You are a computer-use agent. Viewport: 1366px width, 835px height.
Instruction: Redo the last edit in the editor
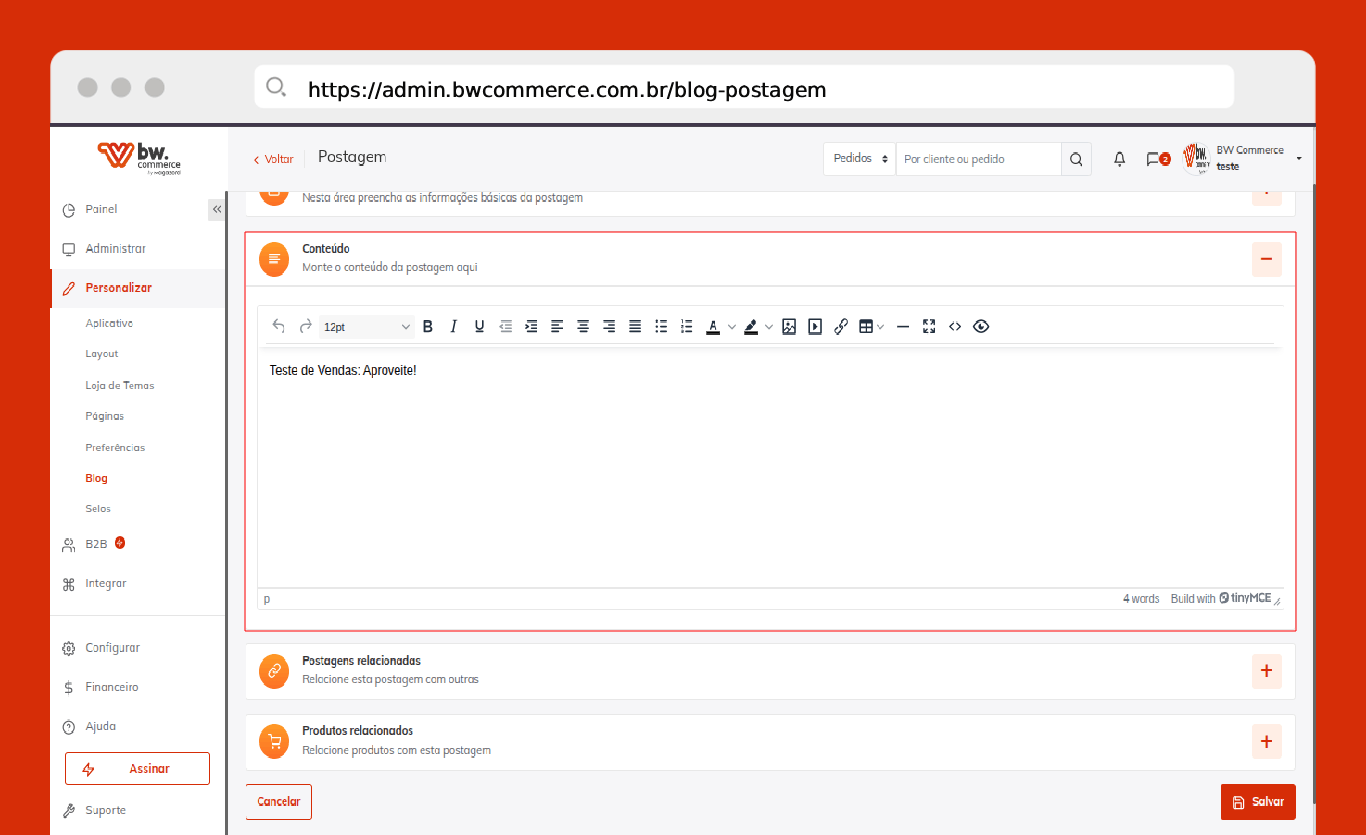(306, 326)
